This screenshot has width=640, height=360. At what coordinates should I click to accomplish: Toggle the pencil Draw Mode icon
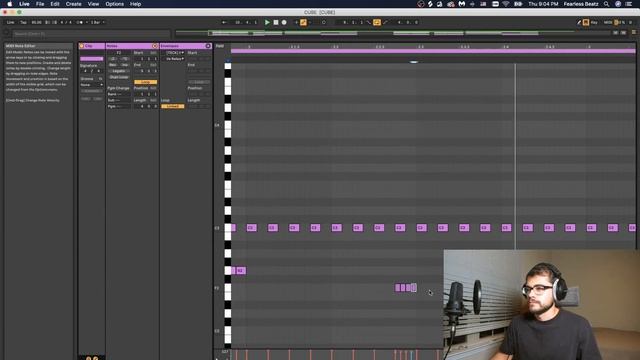click(579, 22)
